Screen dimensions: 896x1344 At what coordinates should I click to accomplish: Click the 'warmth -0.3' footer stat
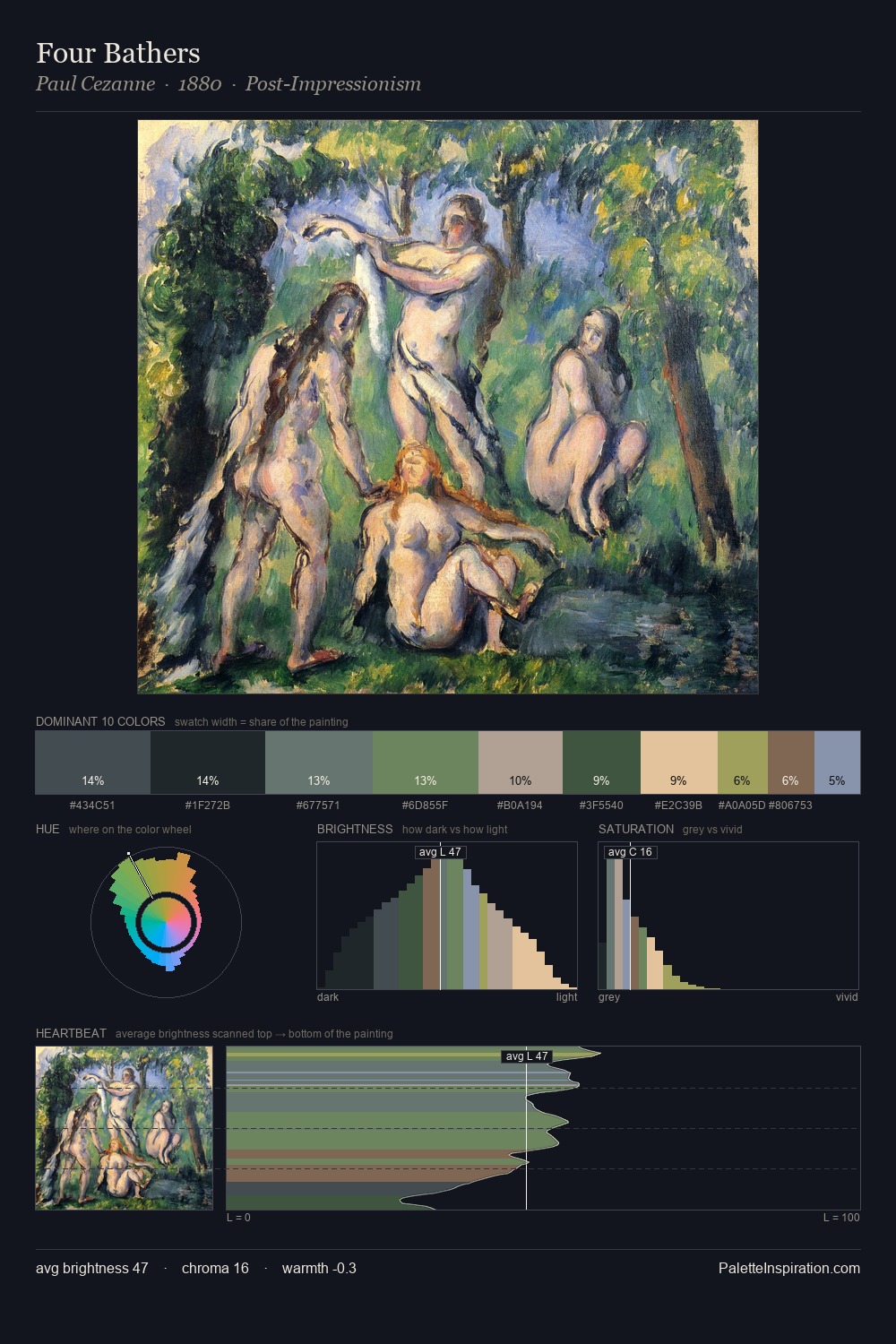coord(319,1268)
